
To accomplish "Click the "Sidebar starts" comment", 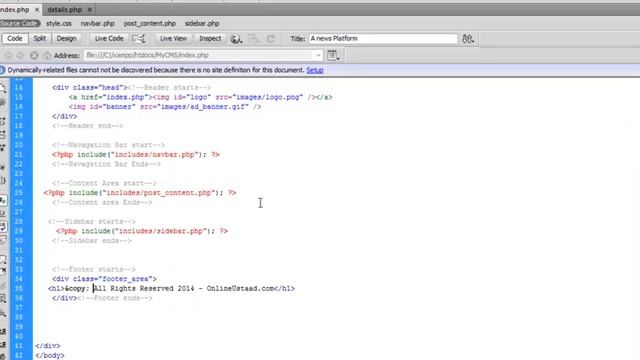I will click(x=91, y=222).
